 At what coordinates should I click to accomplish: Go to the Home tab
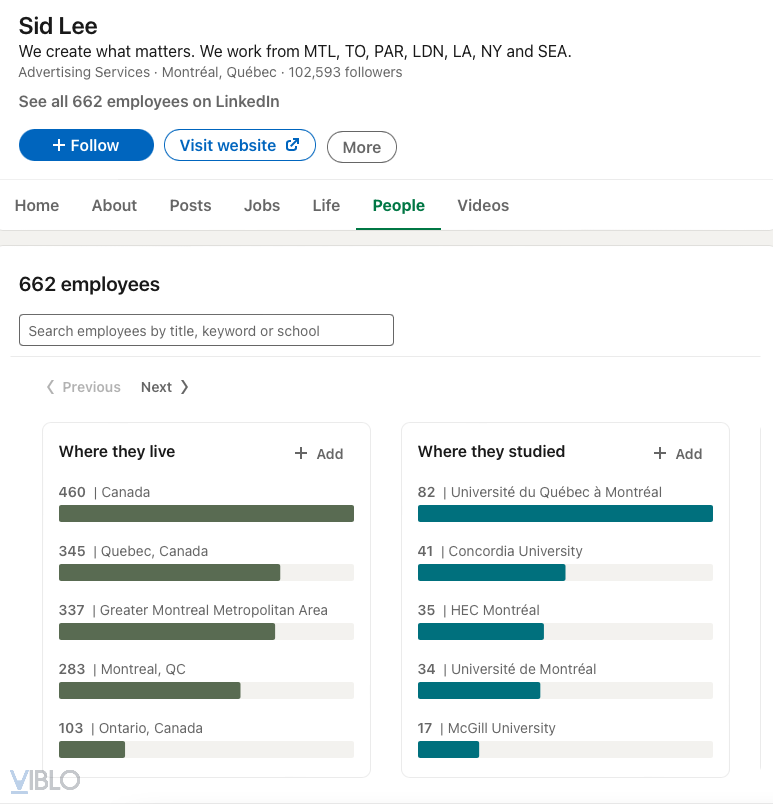coord(37,205)
